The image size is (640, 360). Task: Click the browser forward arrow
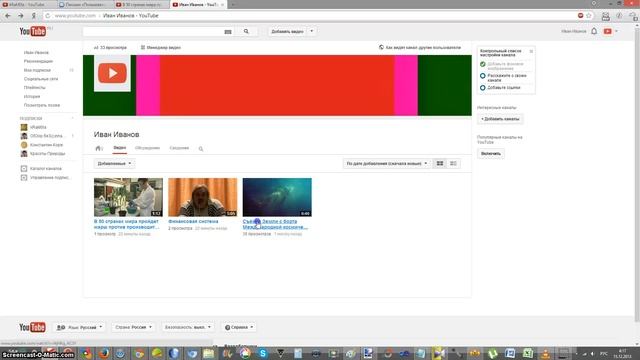(x=20, y=16)
